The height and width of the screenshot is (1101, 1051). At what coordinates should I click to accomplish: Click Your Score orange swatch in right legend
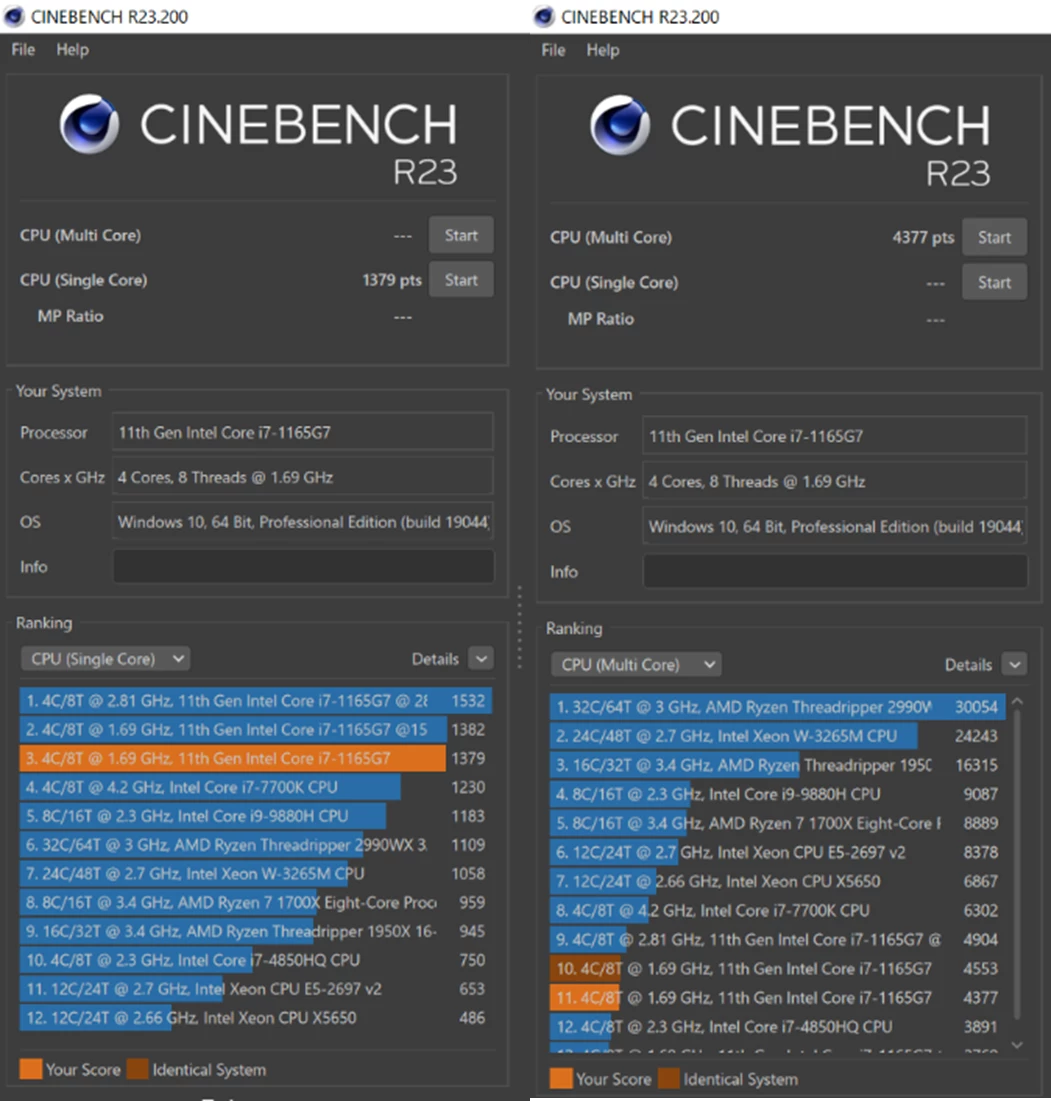[x=561, y=1079]
